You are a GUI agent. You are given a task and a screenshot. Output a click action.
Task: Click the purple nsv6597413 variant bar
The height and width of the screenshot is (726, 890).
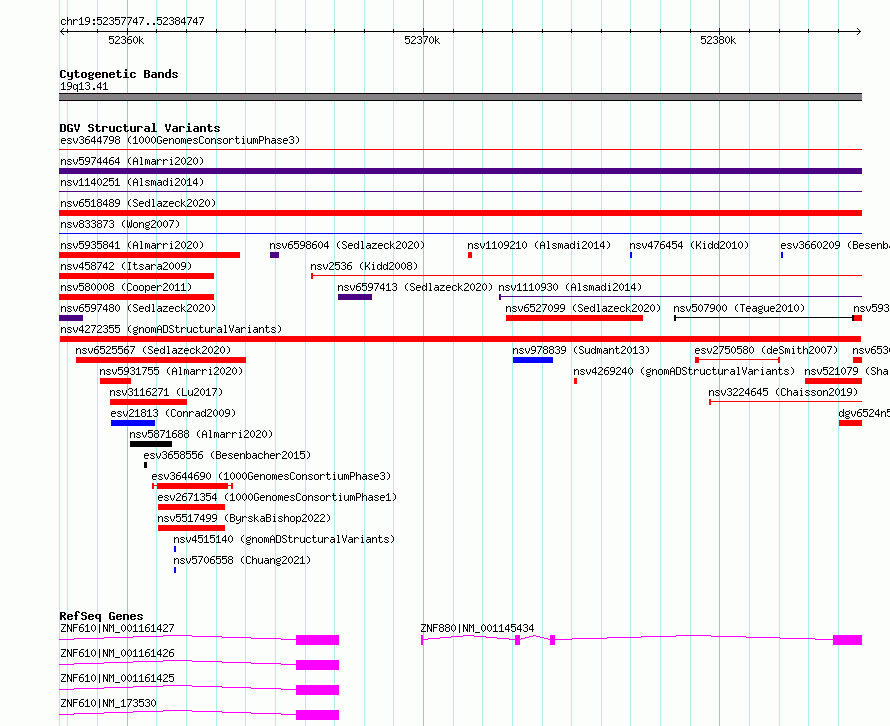(x=355, y=297)
